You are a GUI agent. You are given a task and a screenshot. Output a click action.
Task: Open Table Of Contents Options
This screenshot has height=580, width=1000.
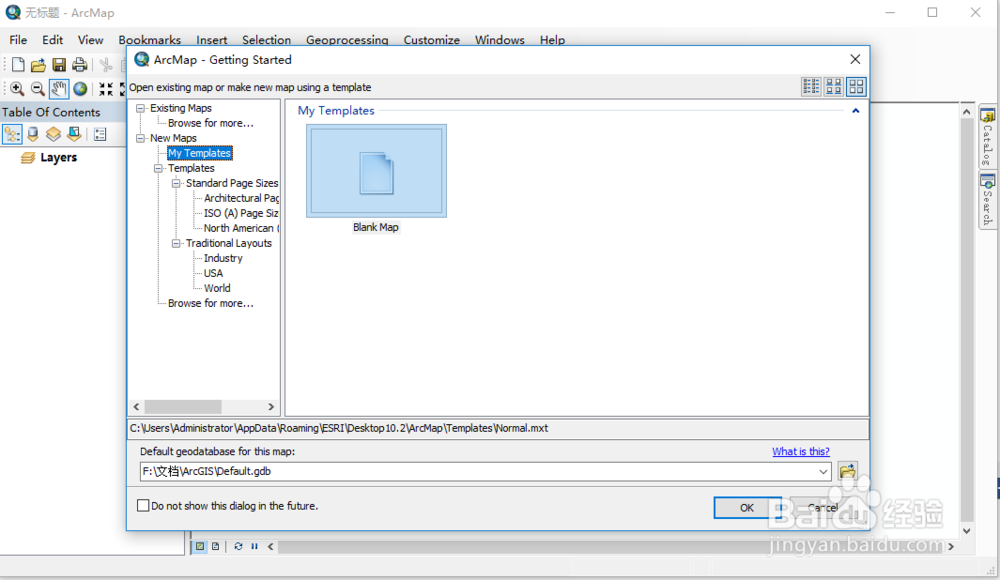tap(100, 135)
